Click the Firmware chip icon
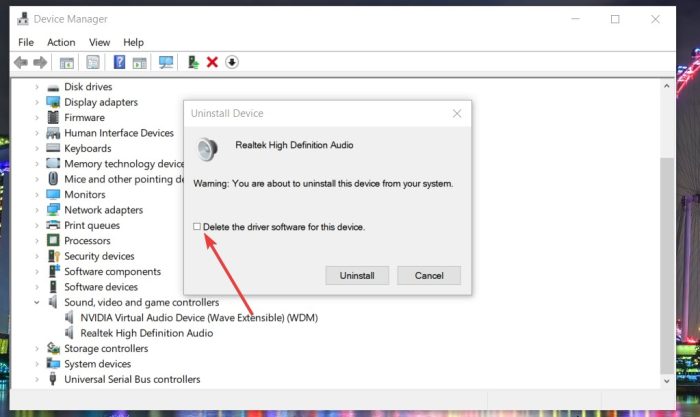This screenshot has height=417, width=700. (53, 117)
